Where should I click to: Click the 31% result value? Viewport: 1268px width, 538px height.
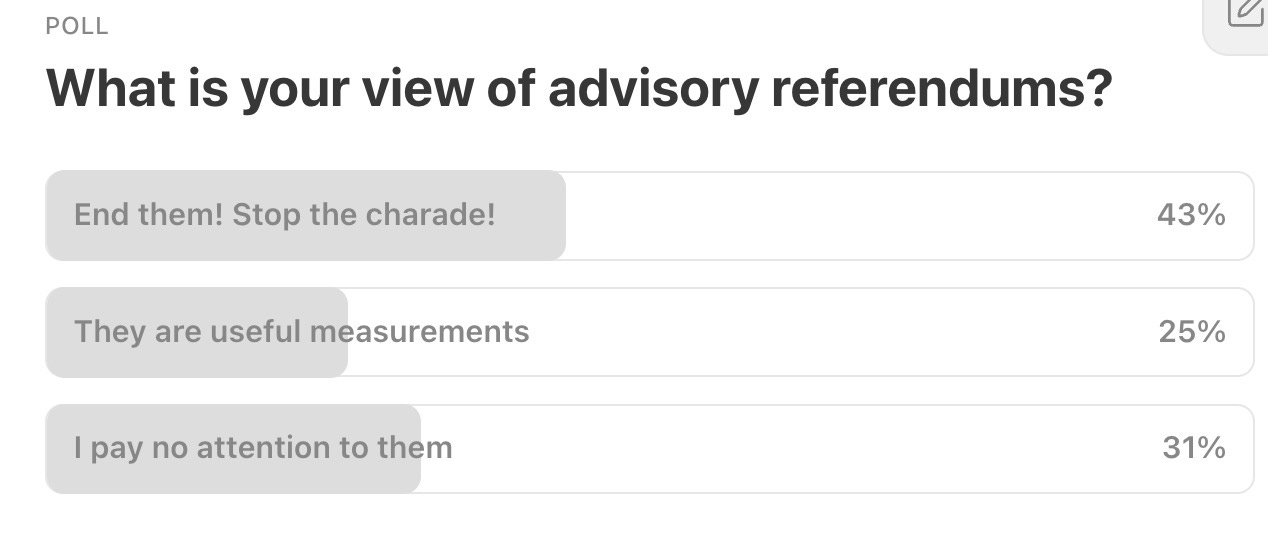(x=1194, y=448)
